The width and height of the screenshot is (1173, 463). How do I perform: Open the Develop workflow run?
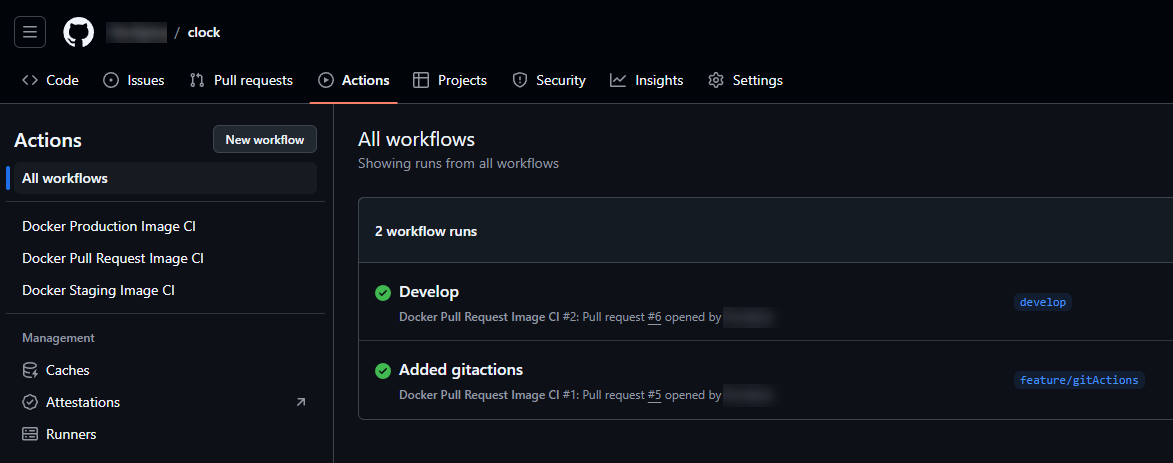[429, 292]
